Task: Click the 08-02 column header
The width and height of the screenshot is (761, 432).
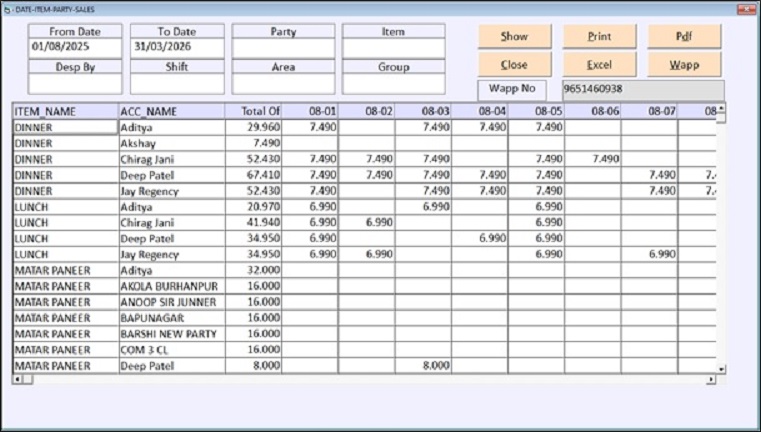Action: [x=367, y=112]
